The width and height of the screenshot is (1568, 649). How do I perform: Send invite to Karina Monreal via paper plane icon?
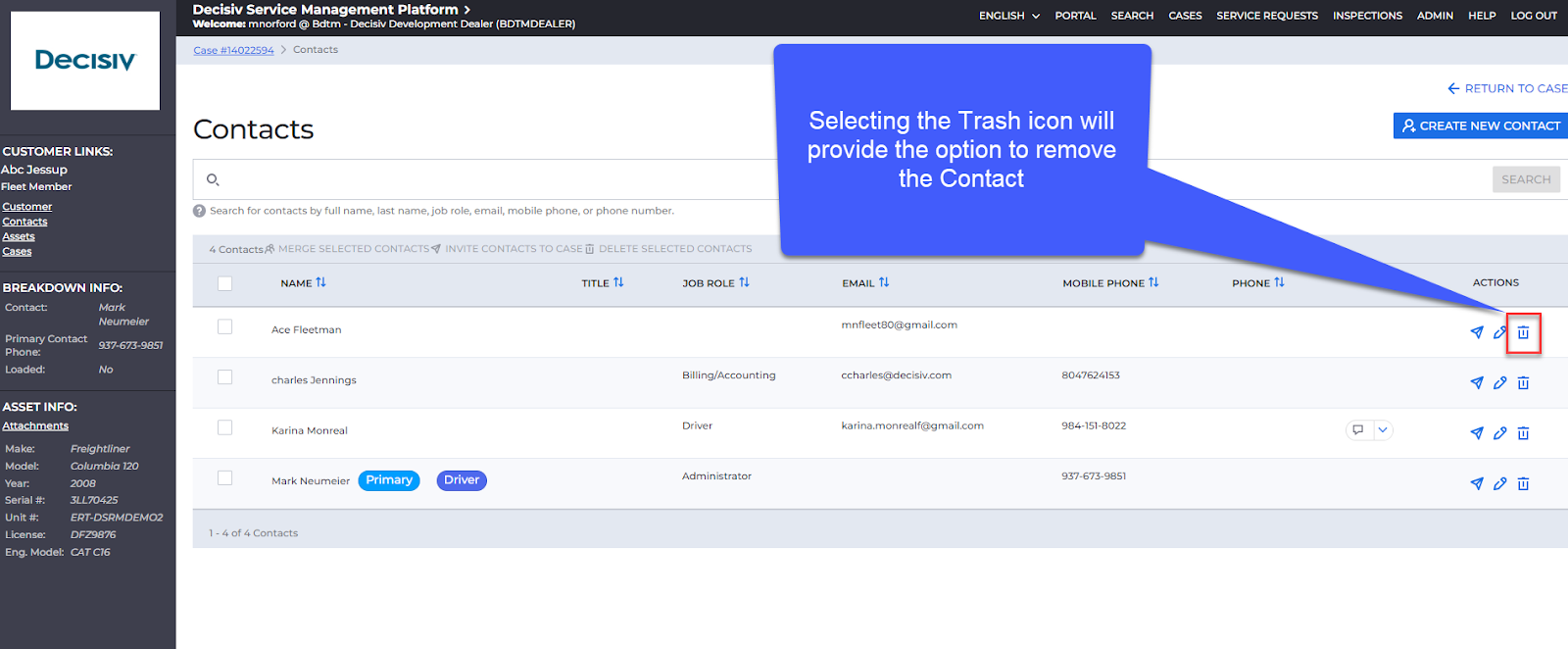(1476, 433)
